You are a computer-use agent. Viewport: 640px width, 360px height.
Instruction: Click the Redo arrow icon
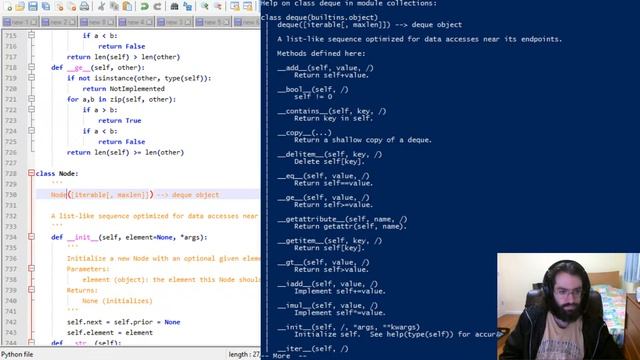click(157, 6)
